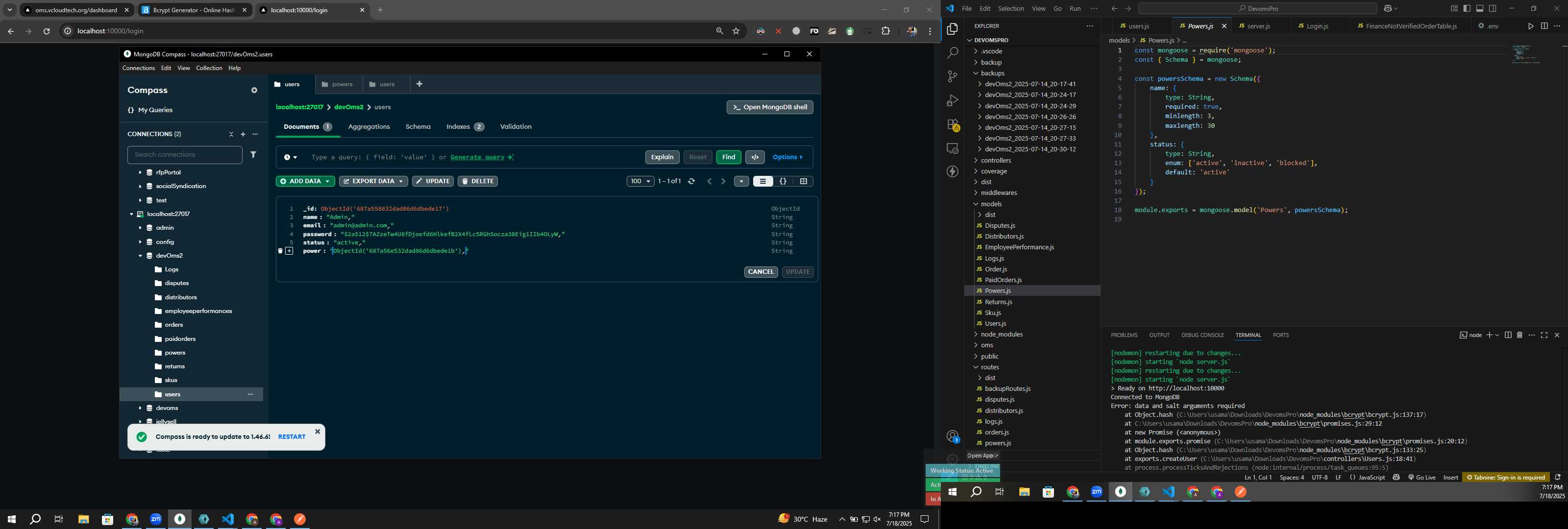Open Collection menu in Compass
This screenshot has width=1568, height=529.
[x=209, y=68]
